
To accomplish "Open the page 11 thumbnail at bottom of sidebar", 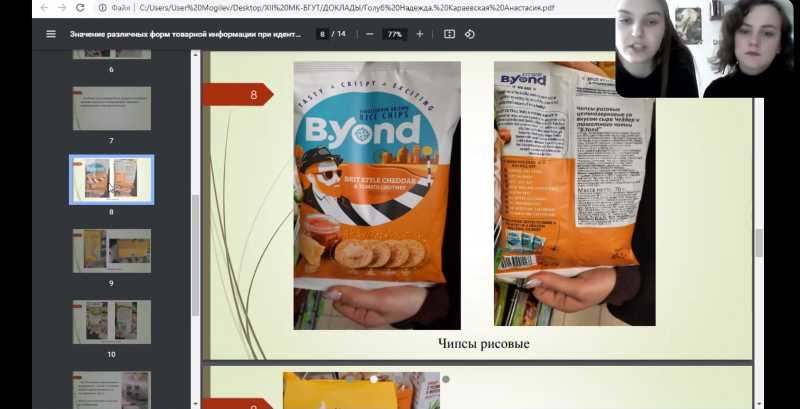I will (112, 389).
